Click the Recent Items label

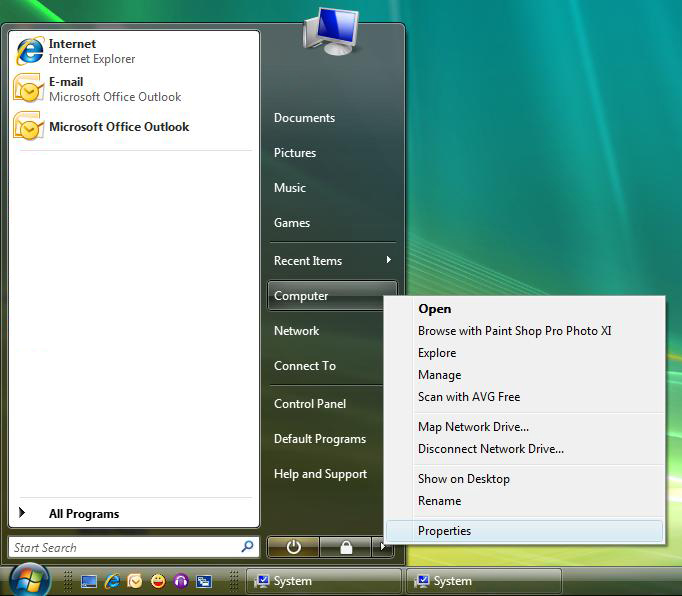[x=308, y=261]
